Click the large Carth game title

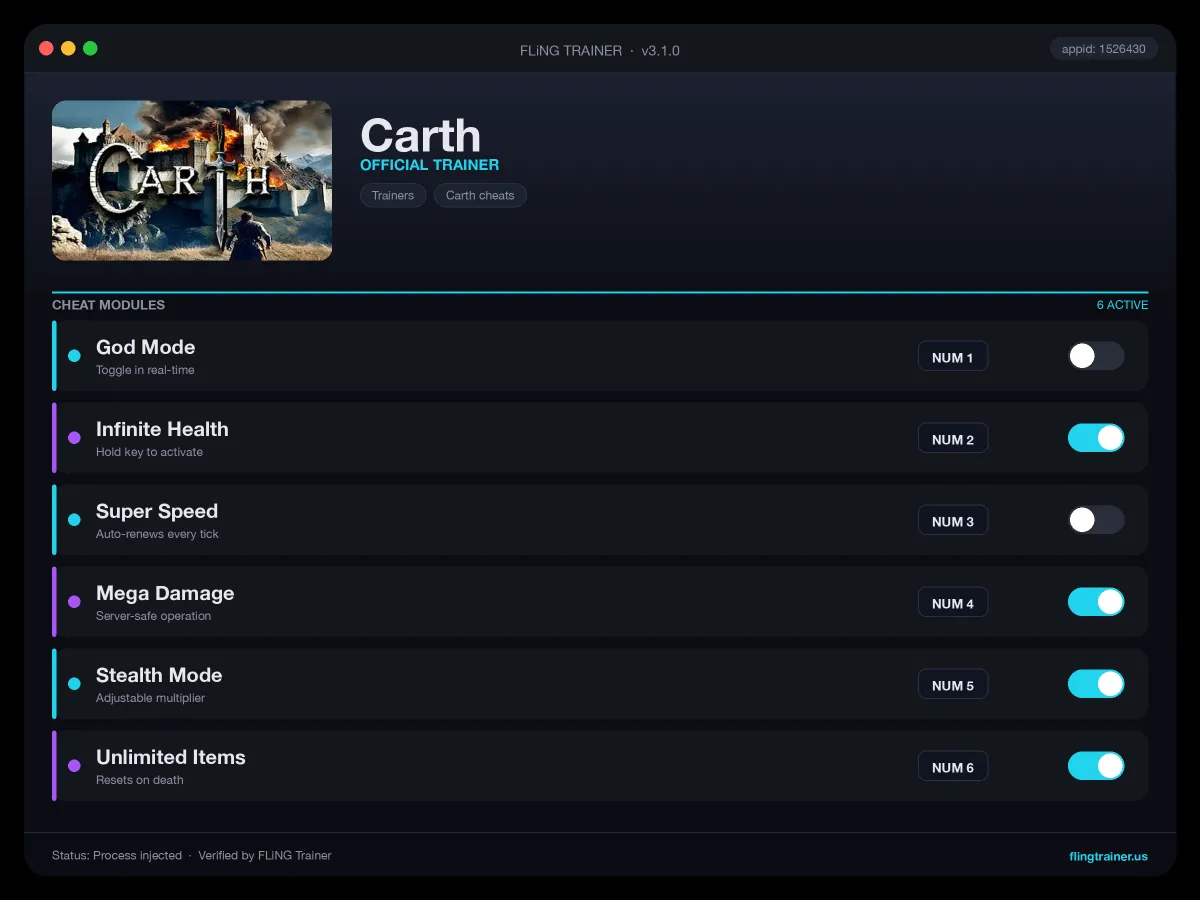[420, 135]
